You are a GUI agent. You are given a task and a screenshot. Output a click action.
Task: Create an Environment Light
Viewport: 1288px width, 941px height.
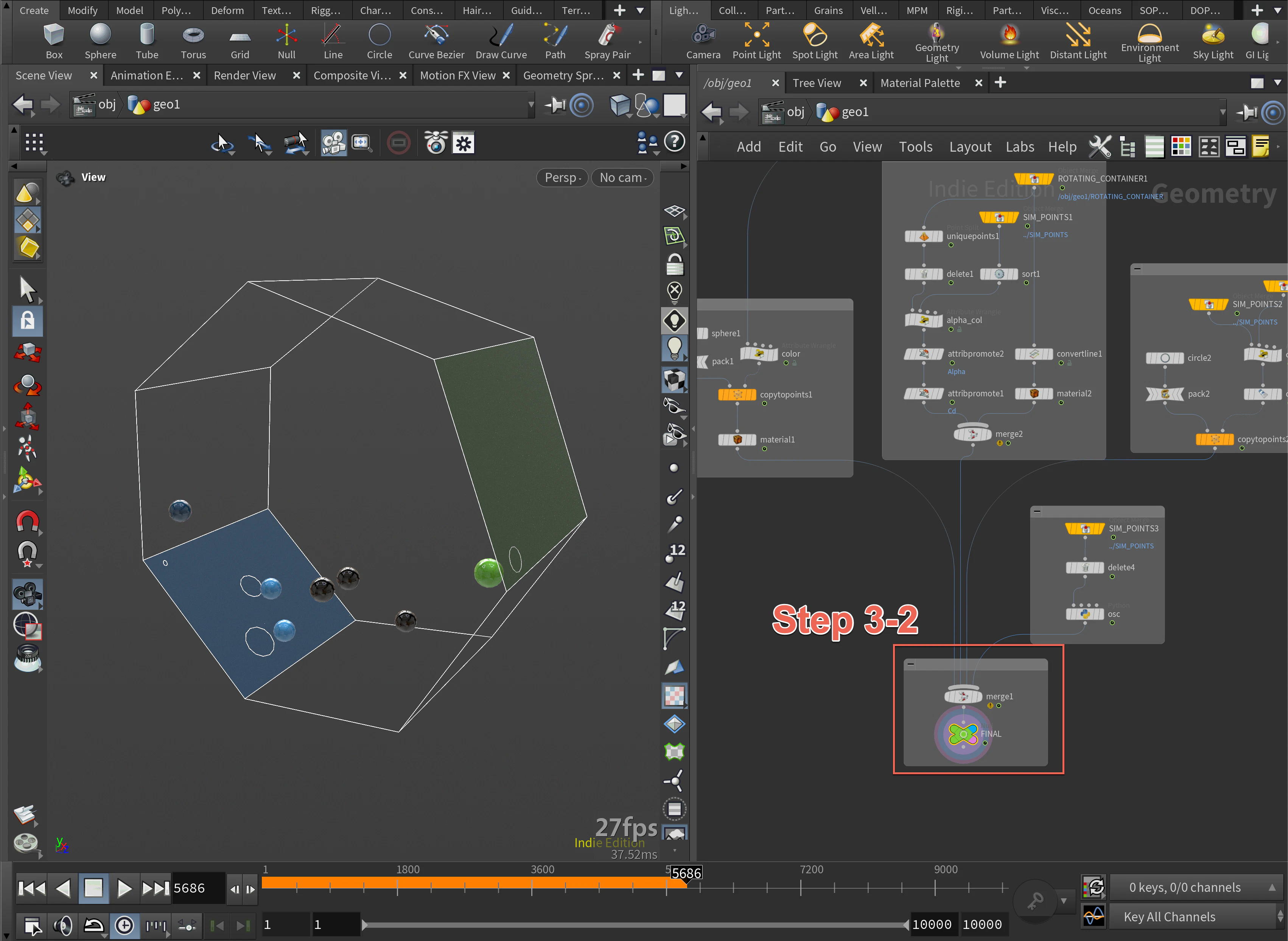[x=1150, y=43]
